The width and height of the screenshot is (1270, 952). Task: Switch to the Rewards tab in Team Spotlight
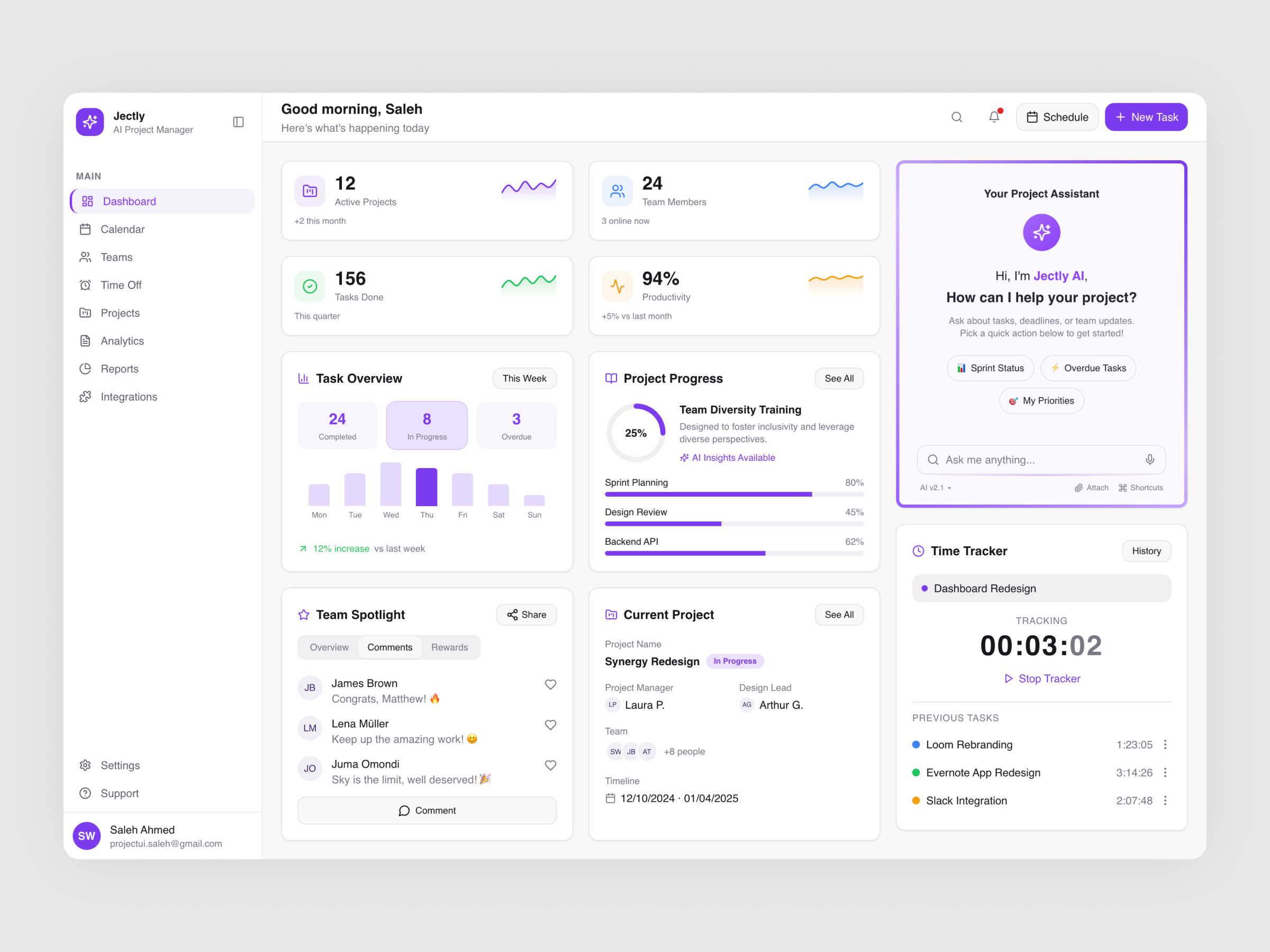(x=450, y=647)
